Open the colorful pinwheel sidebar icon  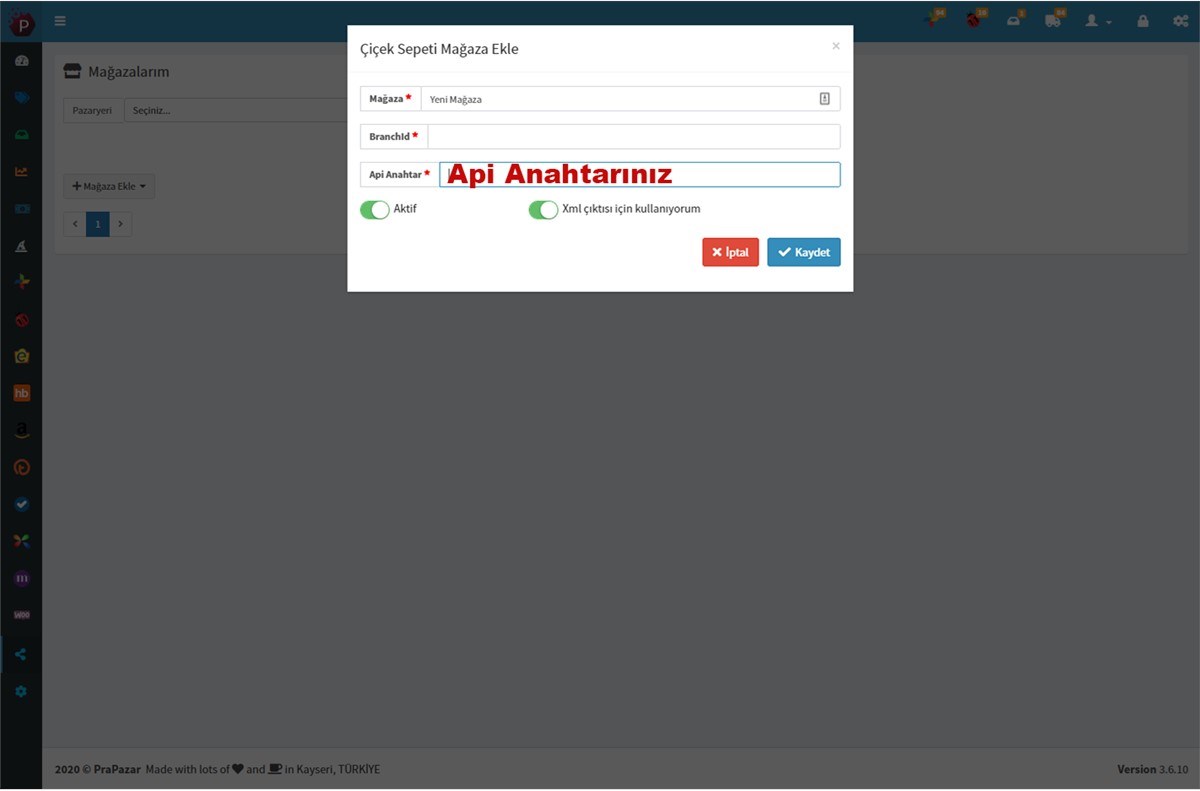21,283
